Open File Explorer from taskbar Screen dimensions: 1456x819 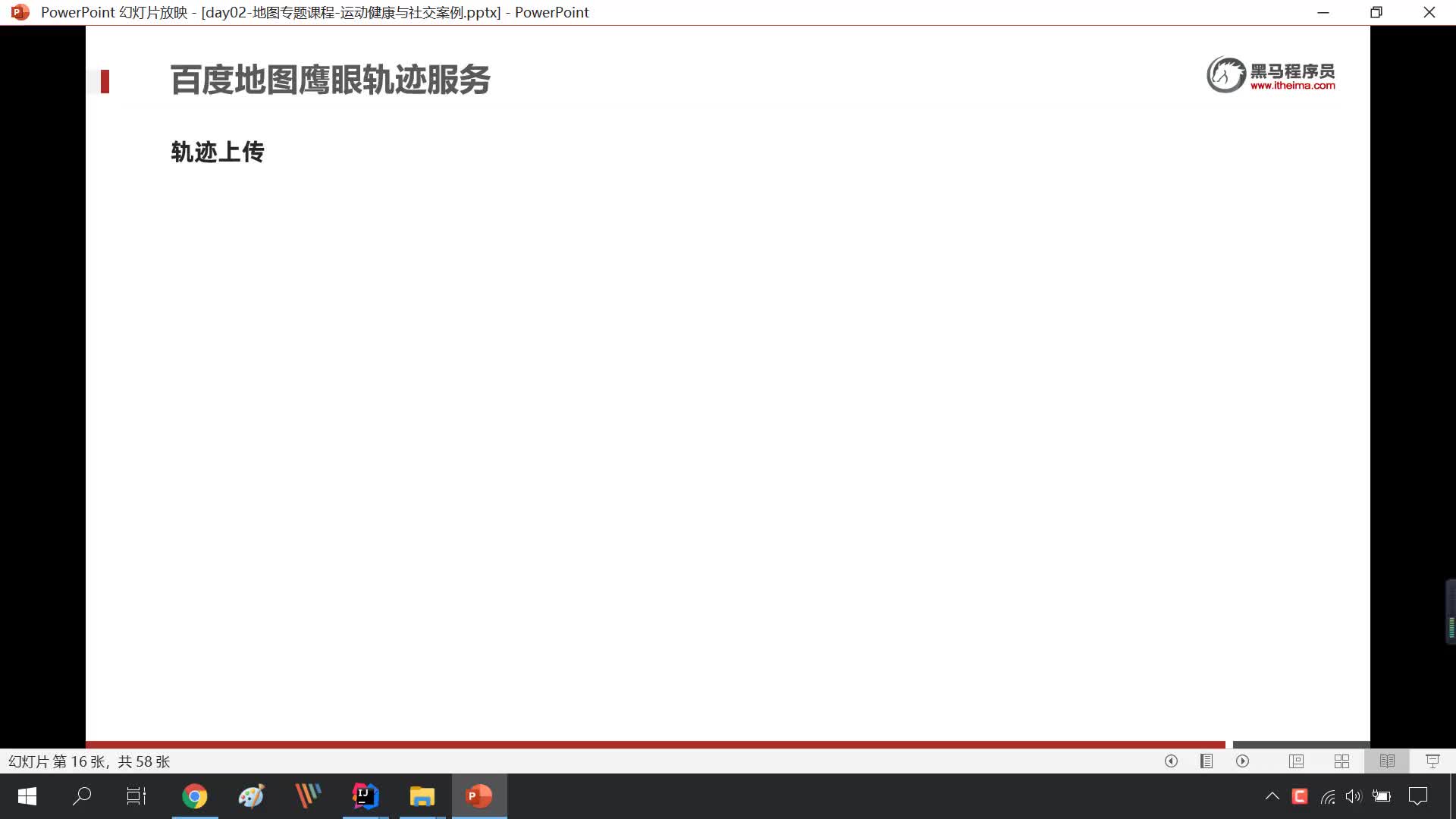coord(422,796)
